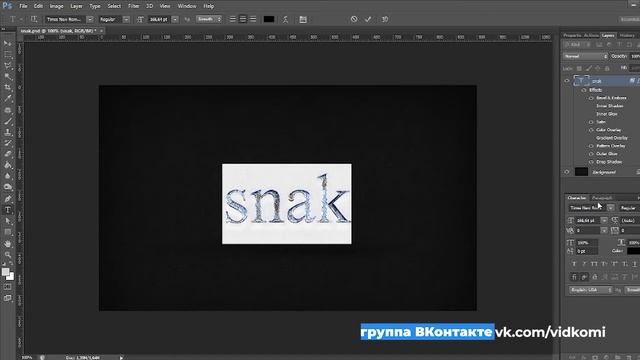Screen dimensions: 640x360
Task: Select the Crop tool
Action: pyautogui.click(x=8, y=88)
